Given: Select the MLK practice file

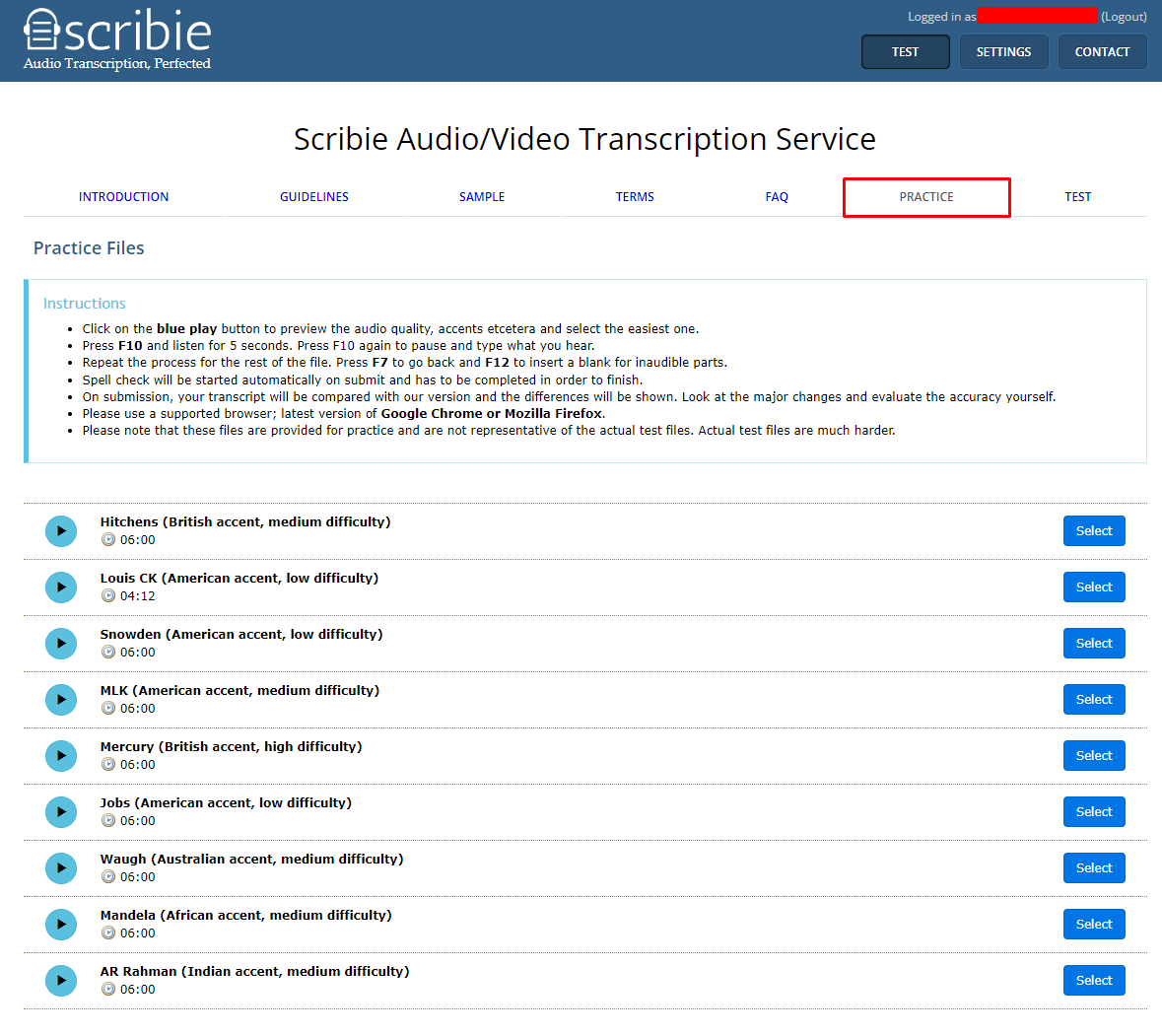Looking at the screenshot, I should pyautogui.click(x=1094, y=700).
